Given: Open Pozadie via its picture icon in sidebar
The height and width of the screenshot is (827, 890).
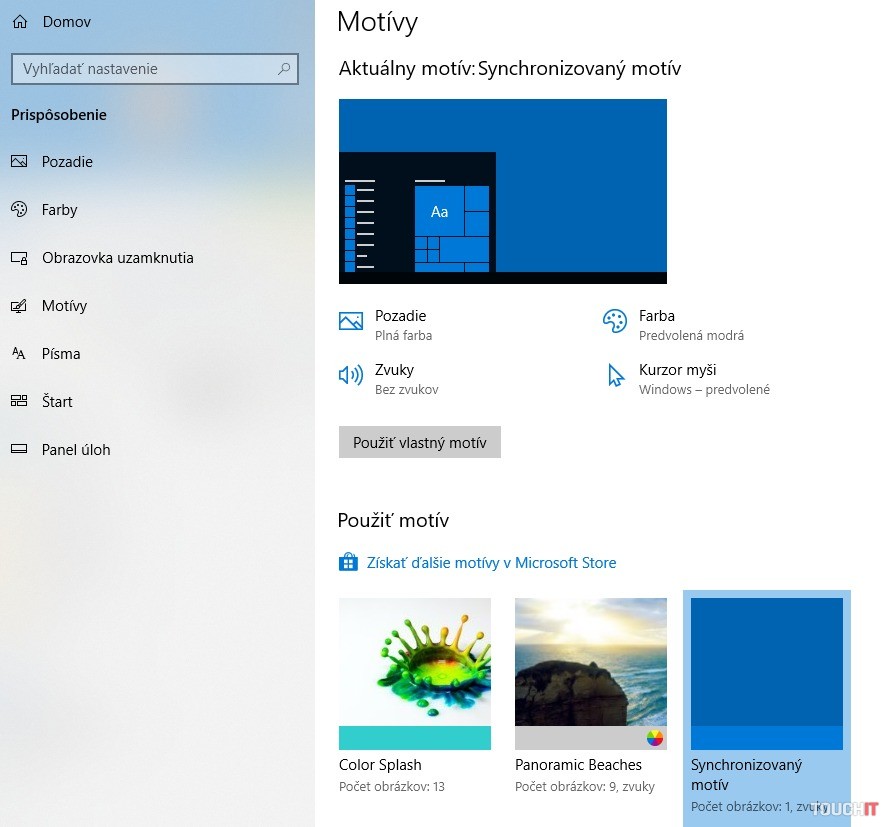Looking at the screenshot, I should click(x=19, y=162).
